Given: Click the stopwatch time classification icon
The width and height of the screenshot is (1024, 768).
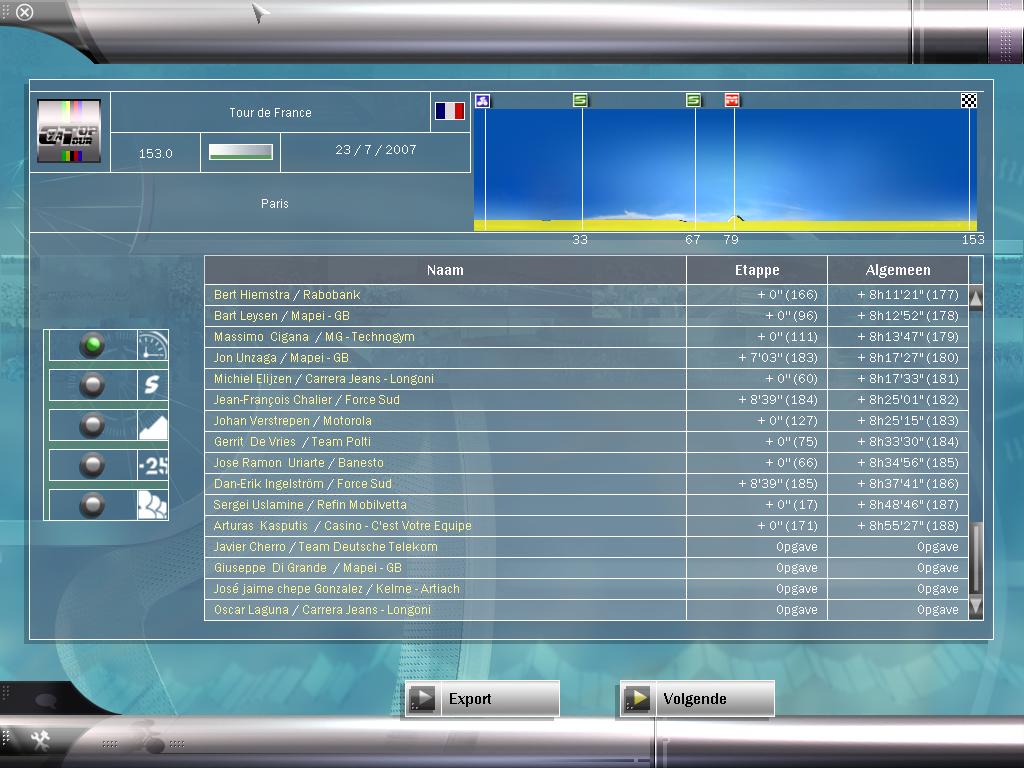Looking at the screenshot, I should point(152,345).
